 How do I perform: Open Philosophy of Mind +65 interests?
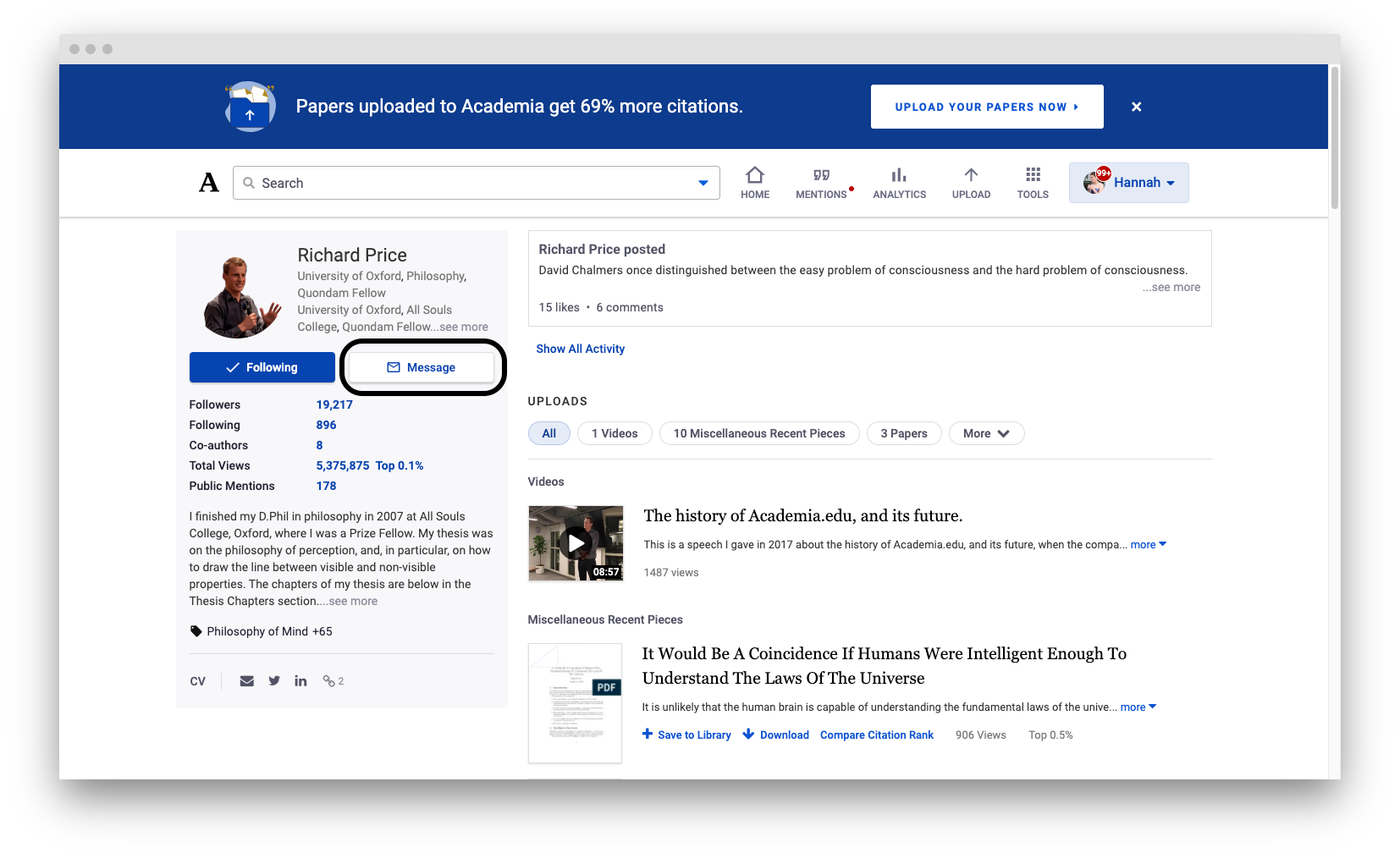pyautogui.click(x=269, y=631)
